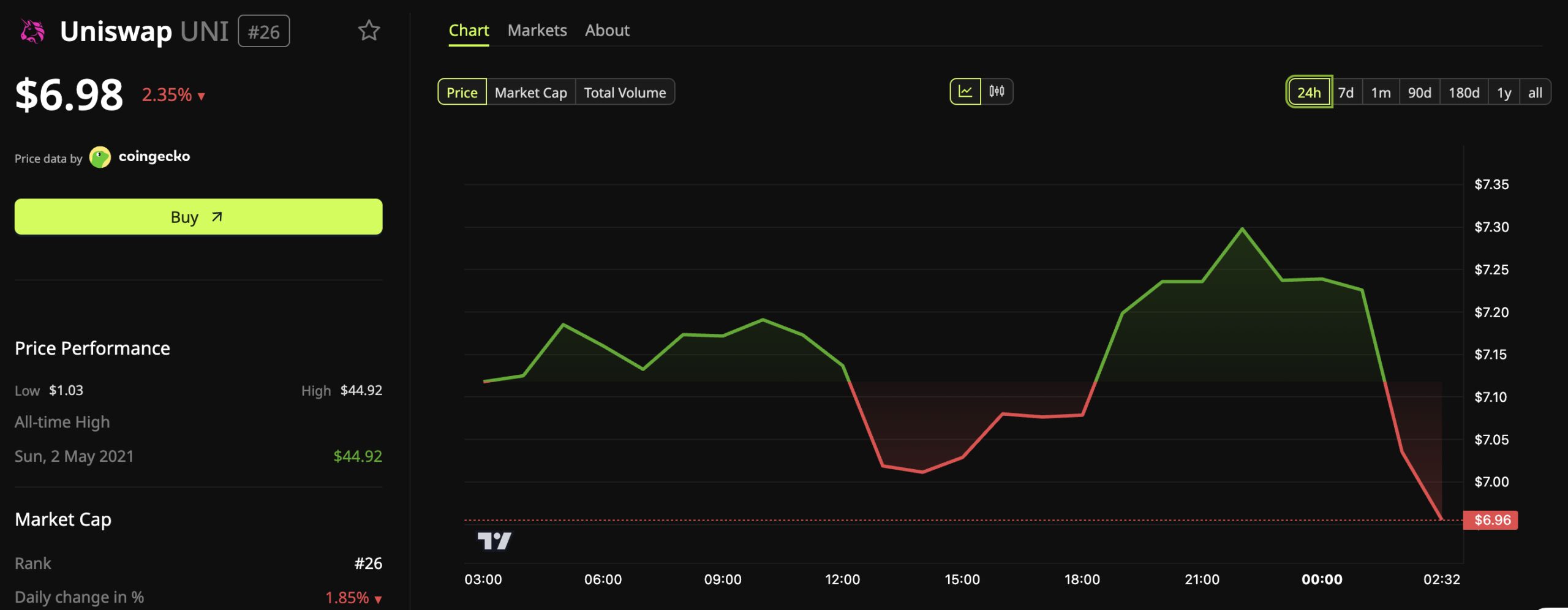Set chart range to 1y
This screenshot has width=1568, height=610.
coord(1504,92)
